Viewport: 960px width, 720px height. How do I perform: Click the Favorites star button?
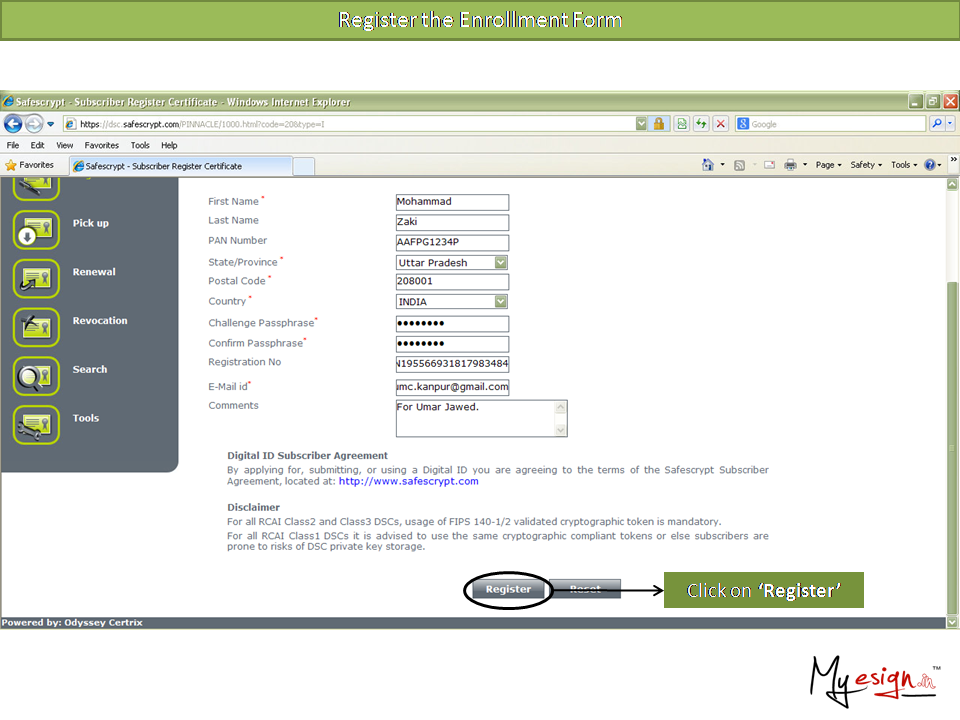[30, 165]
